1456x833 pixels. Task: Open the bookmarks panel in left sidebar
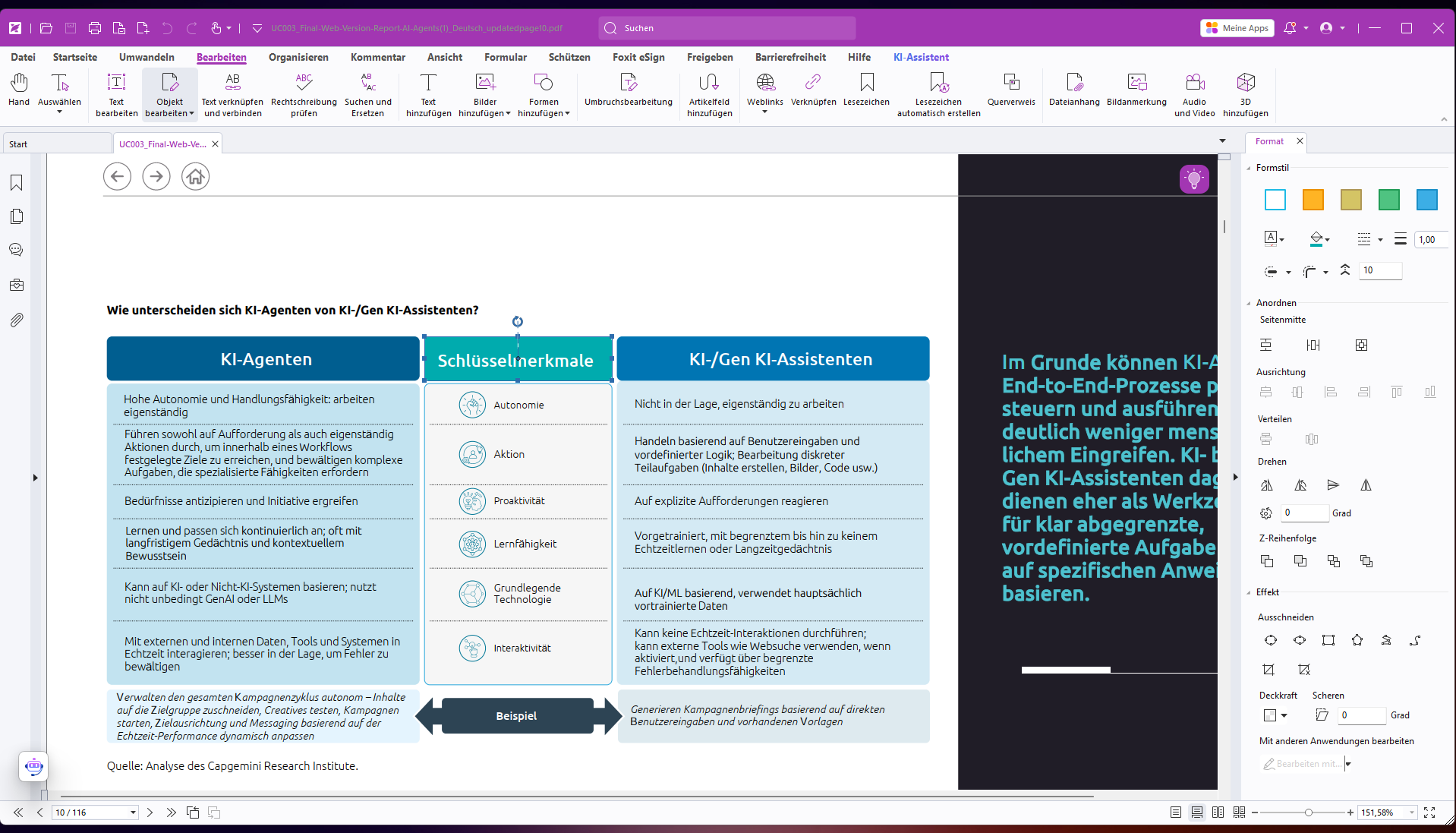coord(16,182)
